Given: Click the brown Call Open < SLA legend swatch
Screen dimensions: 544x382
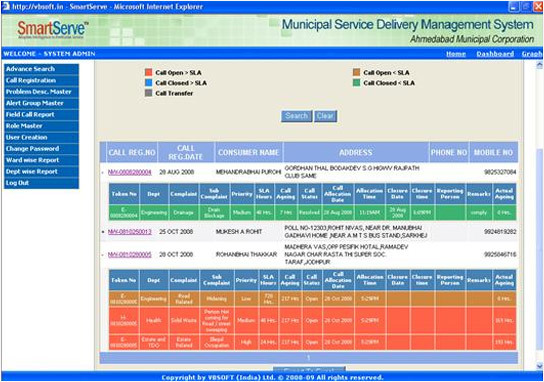Looking at the screenshot, I should (356, 72).
